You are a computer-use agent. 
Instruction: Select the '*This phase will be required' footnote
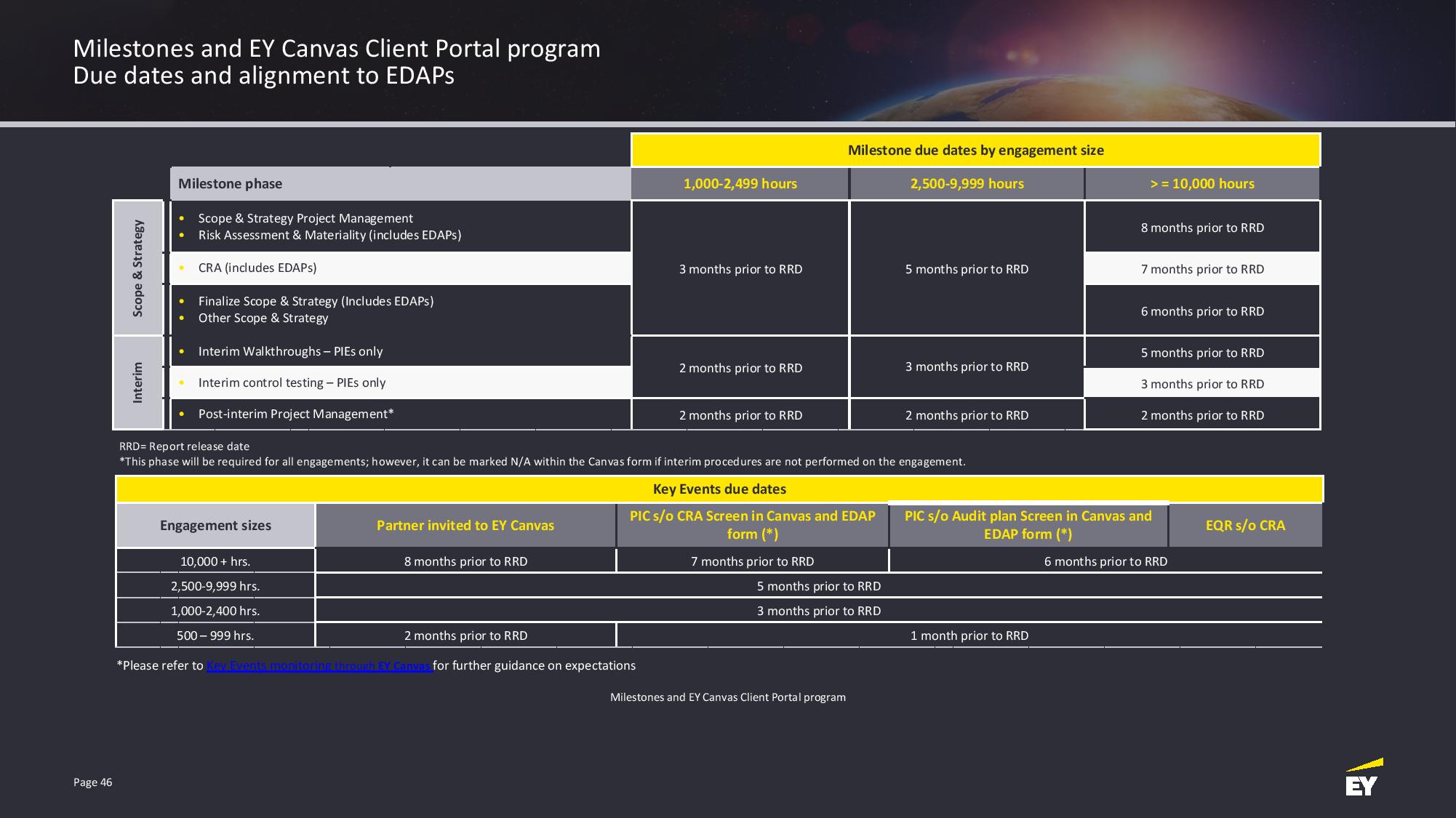tap(542, 462)
